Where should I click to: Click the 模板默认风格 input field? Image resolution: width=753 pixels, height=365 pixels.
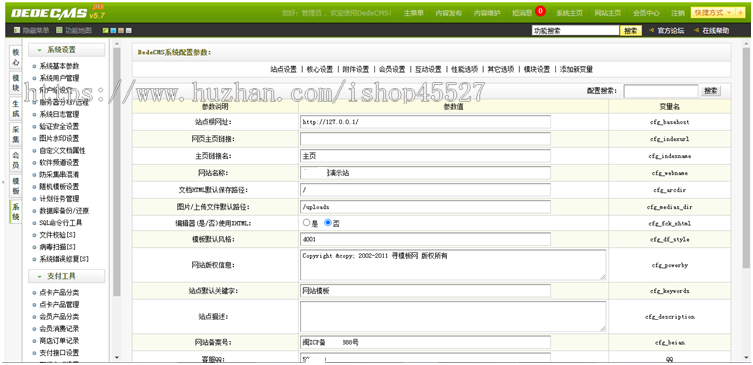(x=425, y=239)
